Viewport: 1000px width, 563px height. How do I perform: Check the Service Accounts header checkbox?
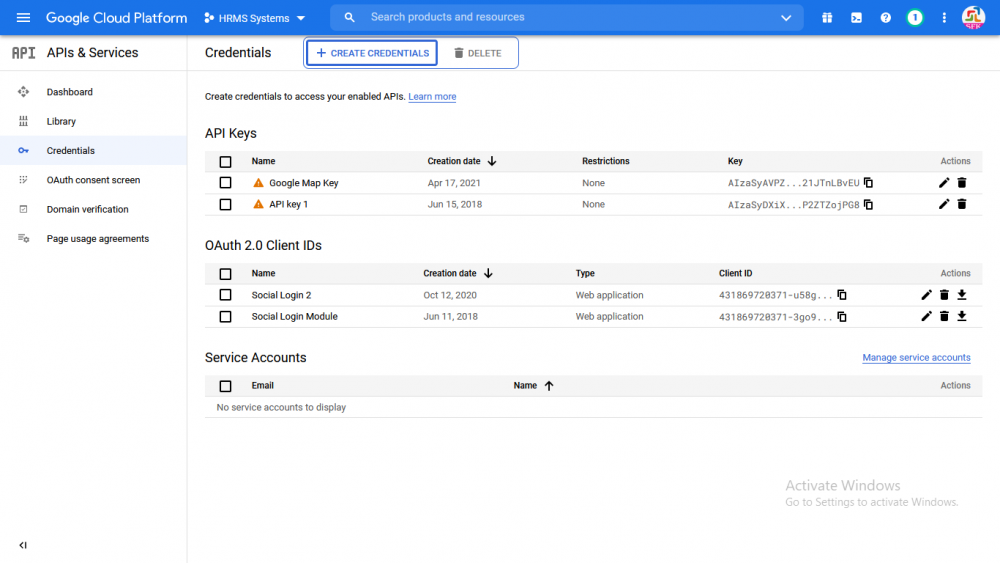click(x=225, y=386)
